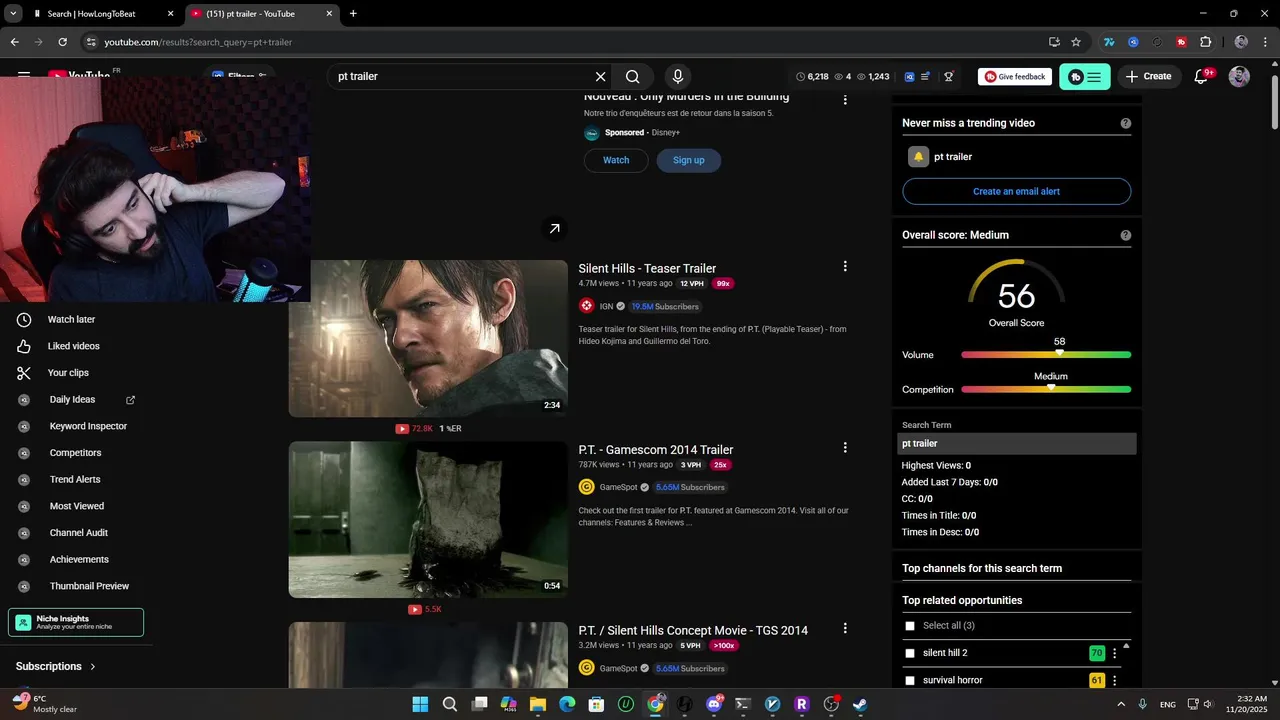Open File Explorer from the taskbar

click(538, 704)
